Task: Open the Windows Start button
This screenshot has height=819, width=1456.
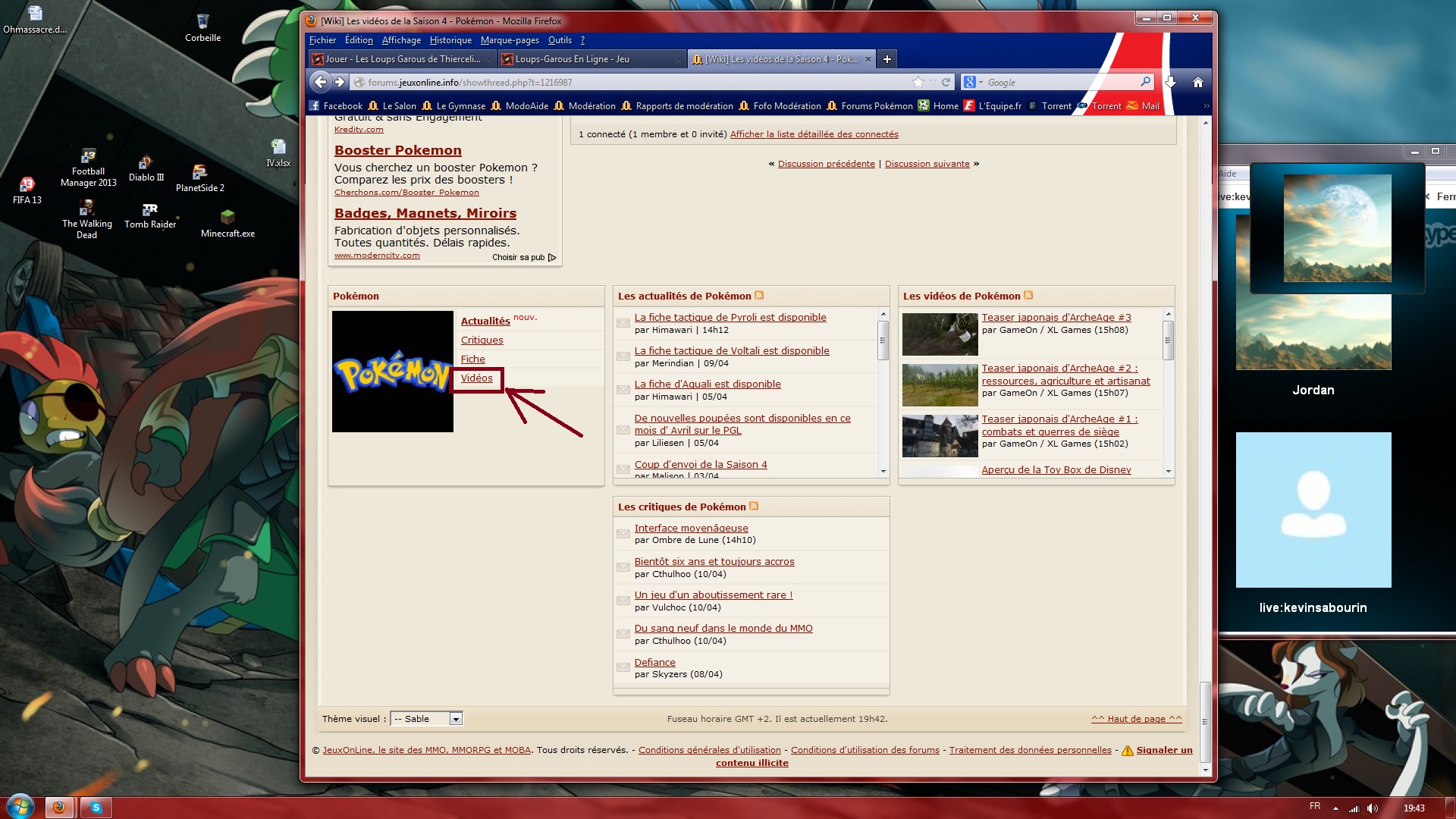Action: (x=20, y=806)
